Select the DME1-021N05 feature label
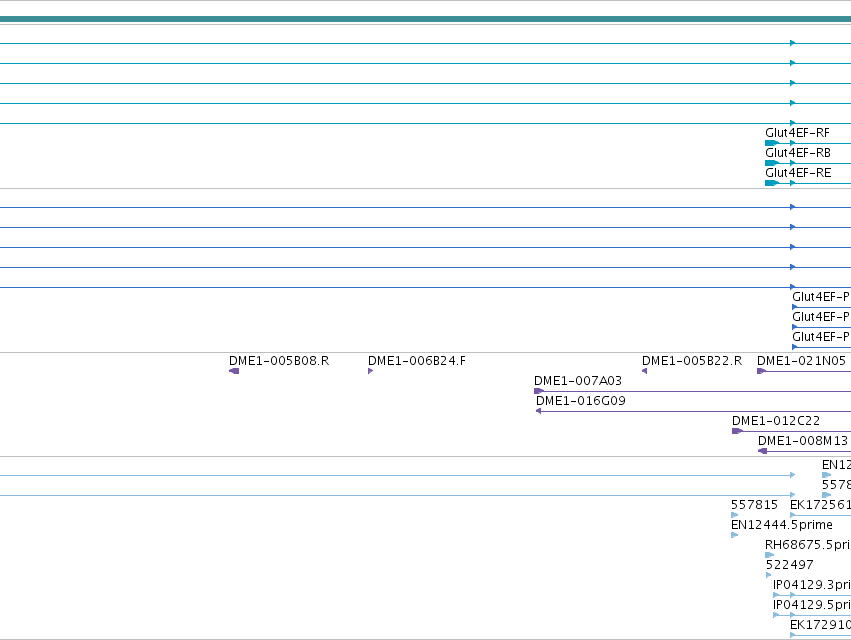This screenshot has height=640, width=851. pyautogui.click(x=802, y=361)
